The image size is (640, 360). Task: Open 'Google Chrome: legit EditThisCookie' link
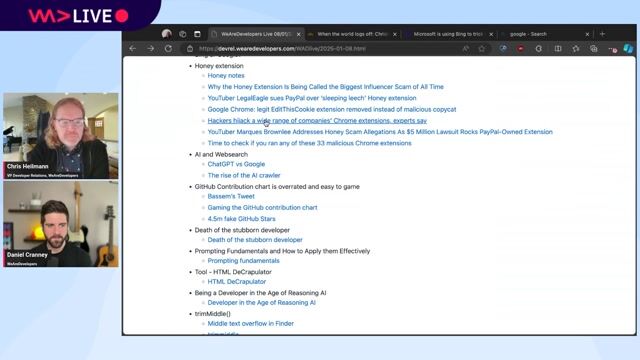332,109
